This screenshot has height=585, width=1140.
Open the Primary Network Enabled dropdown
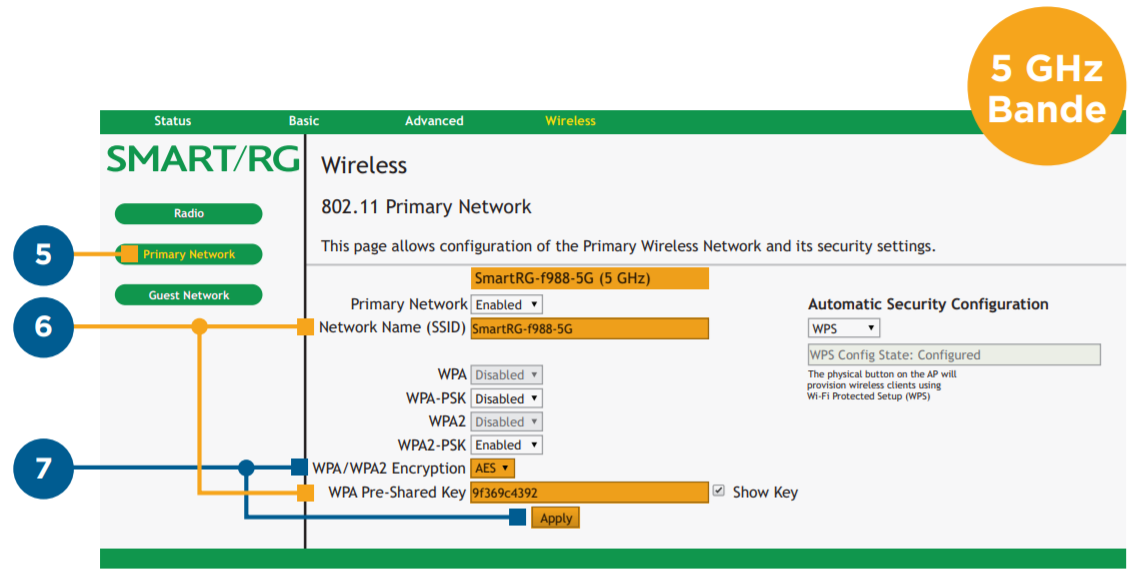507,304
